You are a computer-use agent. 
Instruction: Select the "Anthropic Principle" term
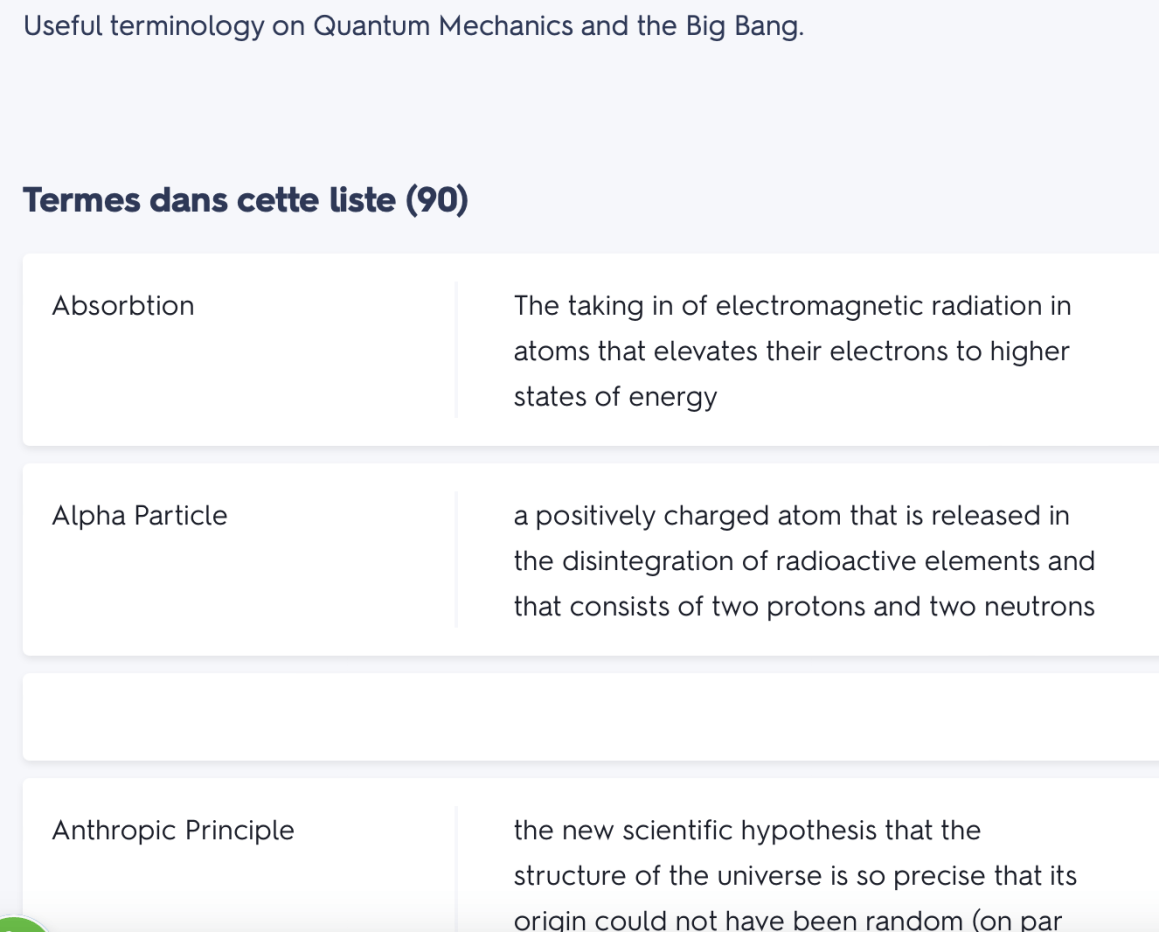[x=173, y=831]
